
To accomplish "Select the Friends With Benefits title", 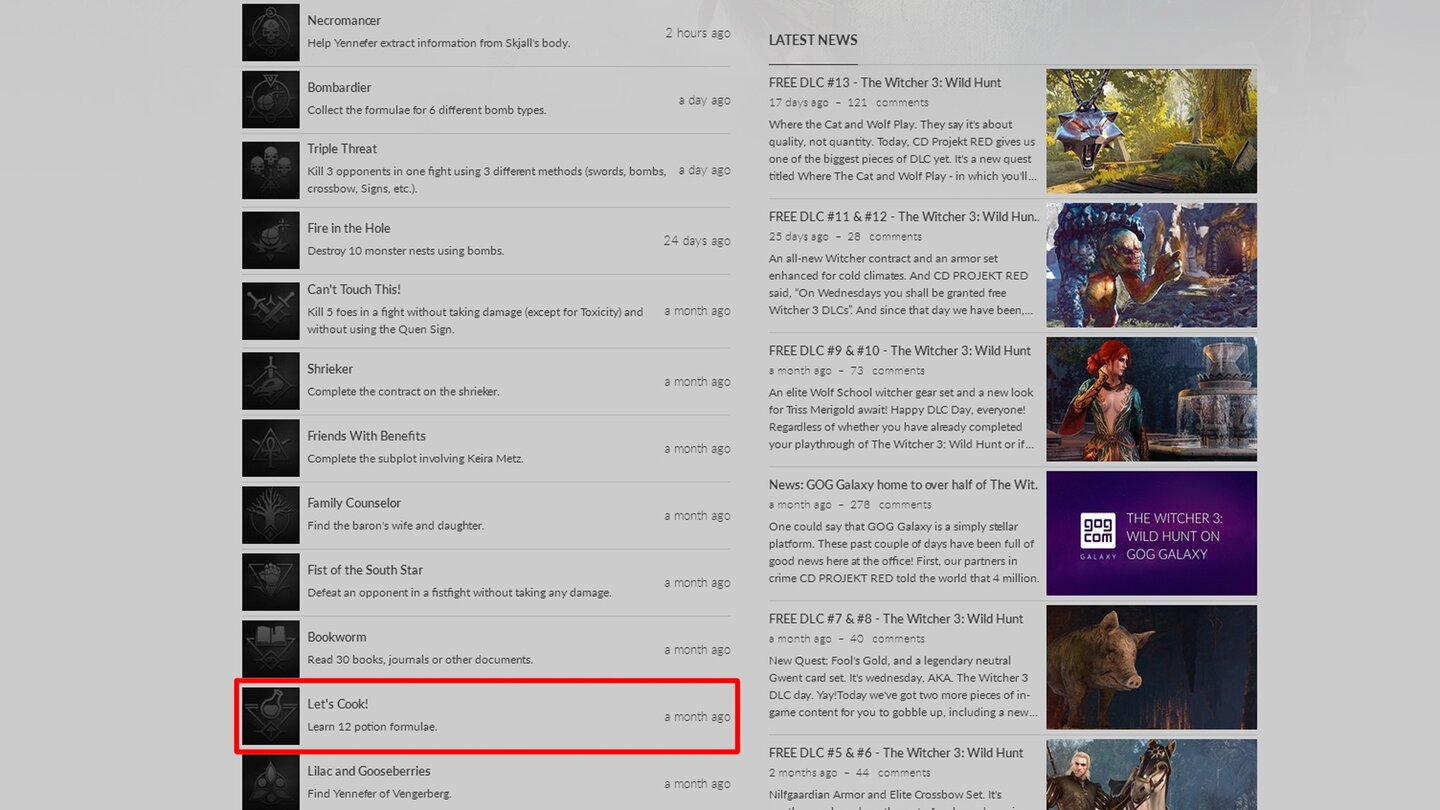I will [x=366, y=436].
